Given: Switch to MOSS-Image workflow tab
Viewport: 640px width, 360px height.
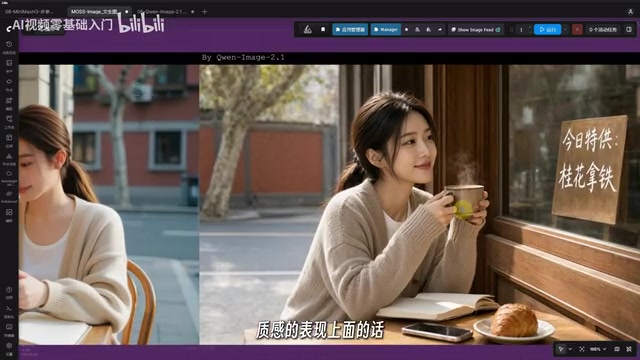Looking at the screenshot, I should pyautogui.click(x=94, y=11).
